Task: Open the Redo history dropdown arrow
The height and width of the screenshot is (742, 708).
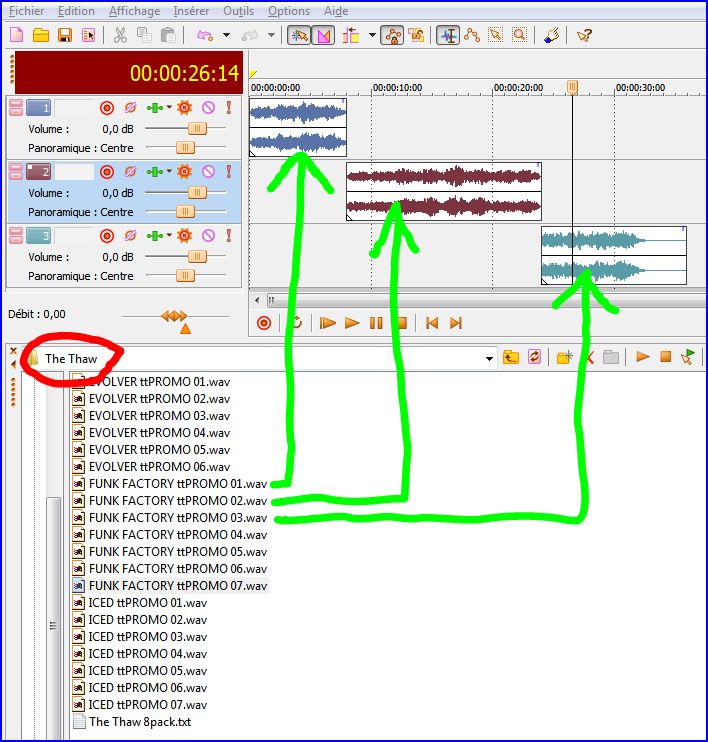Action: pos(271,35)
